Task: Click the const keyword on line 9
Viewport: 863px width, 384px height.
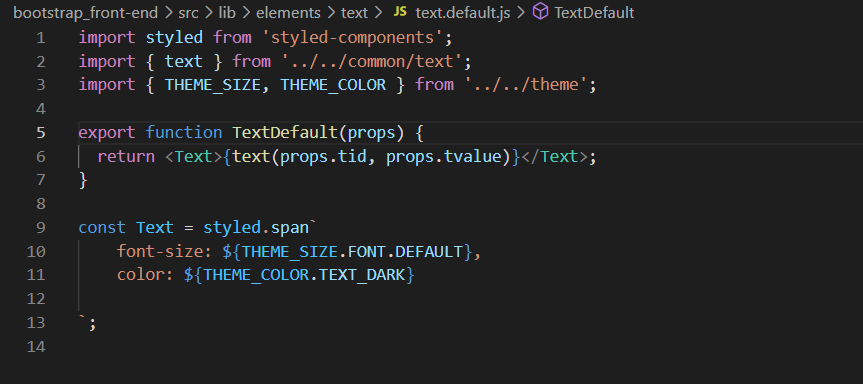Action: (x=102, y=228)
